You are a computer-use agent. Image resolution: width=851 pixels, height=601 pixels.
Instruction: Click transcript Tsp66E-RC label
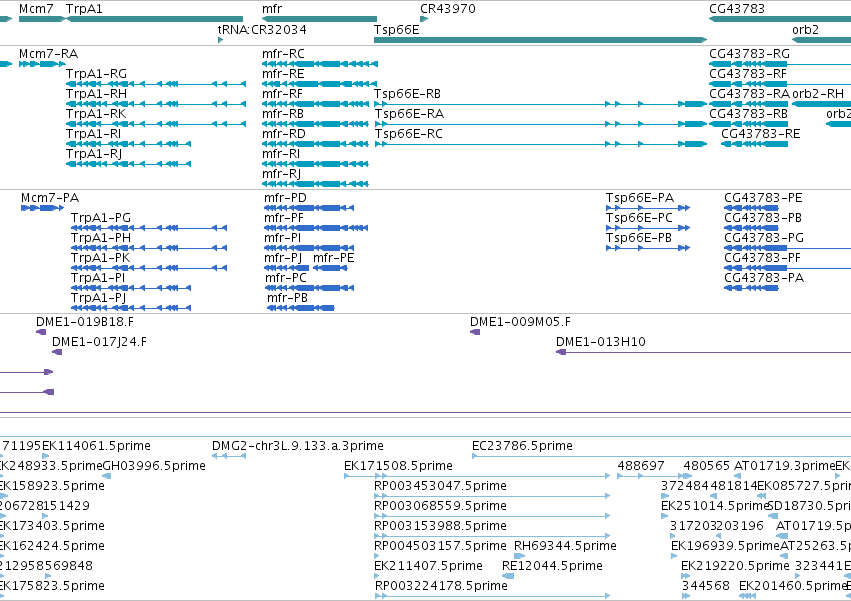coord(408,134)
